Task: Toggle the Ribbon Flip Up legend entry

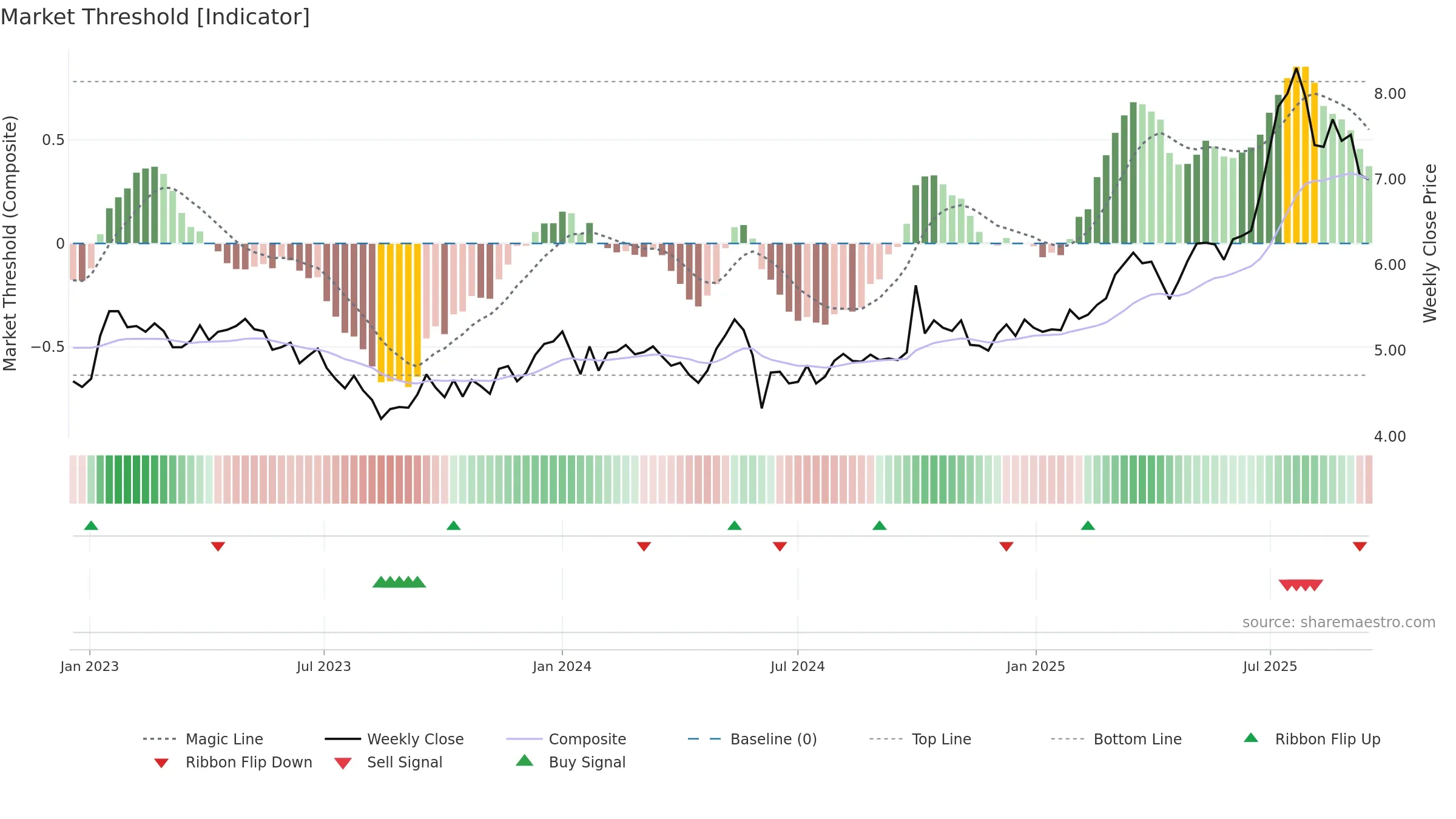Action: 1312,739
